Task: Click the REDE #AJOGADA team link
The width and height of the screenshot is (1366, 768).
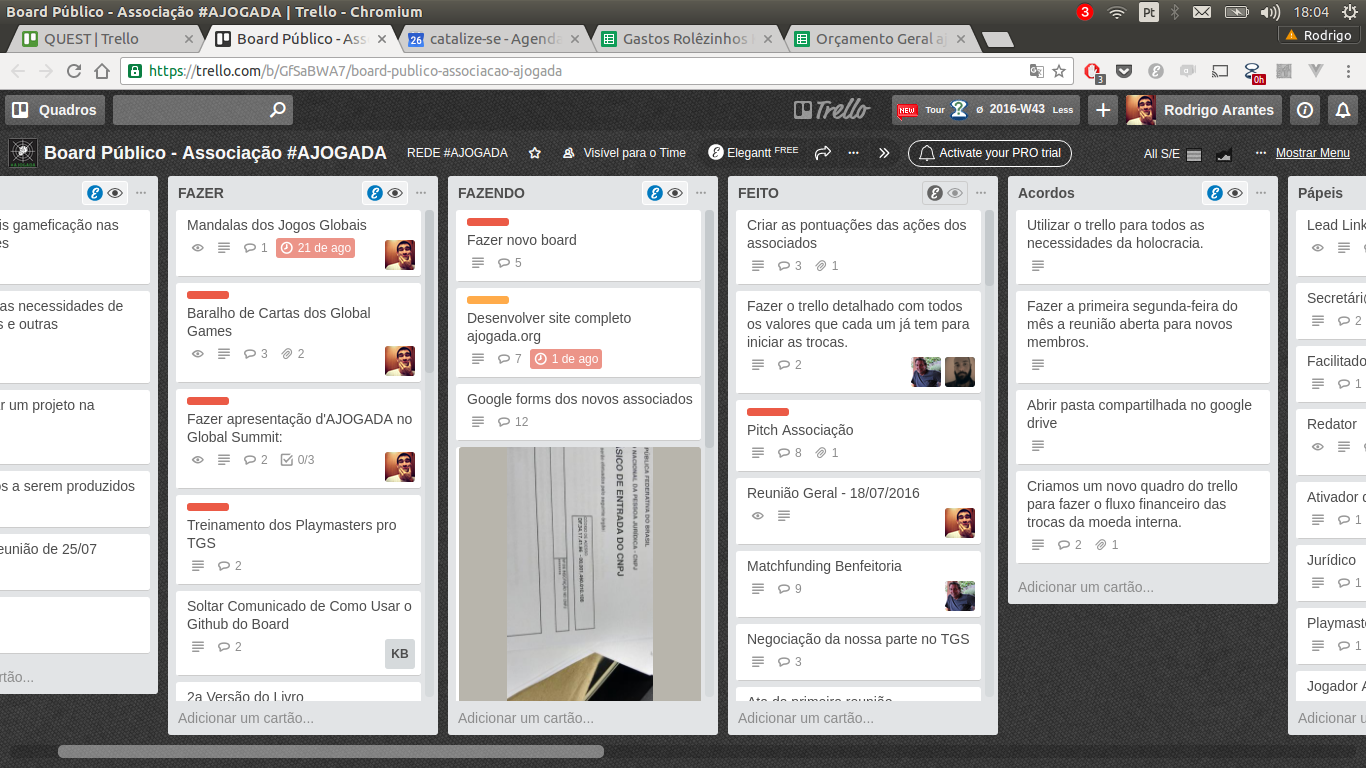Action: (457, 153)
